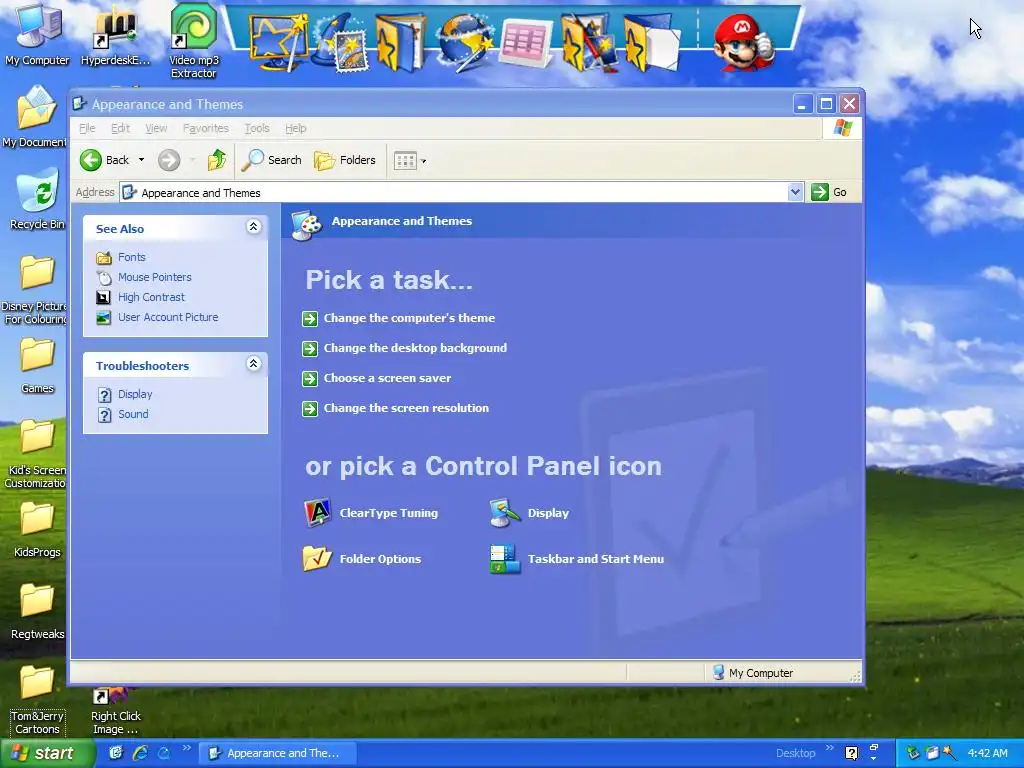Launch Internet Explorer from quick launch
This screenshot has width=1024, height=768.
click(140, 753)
